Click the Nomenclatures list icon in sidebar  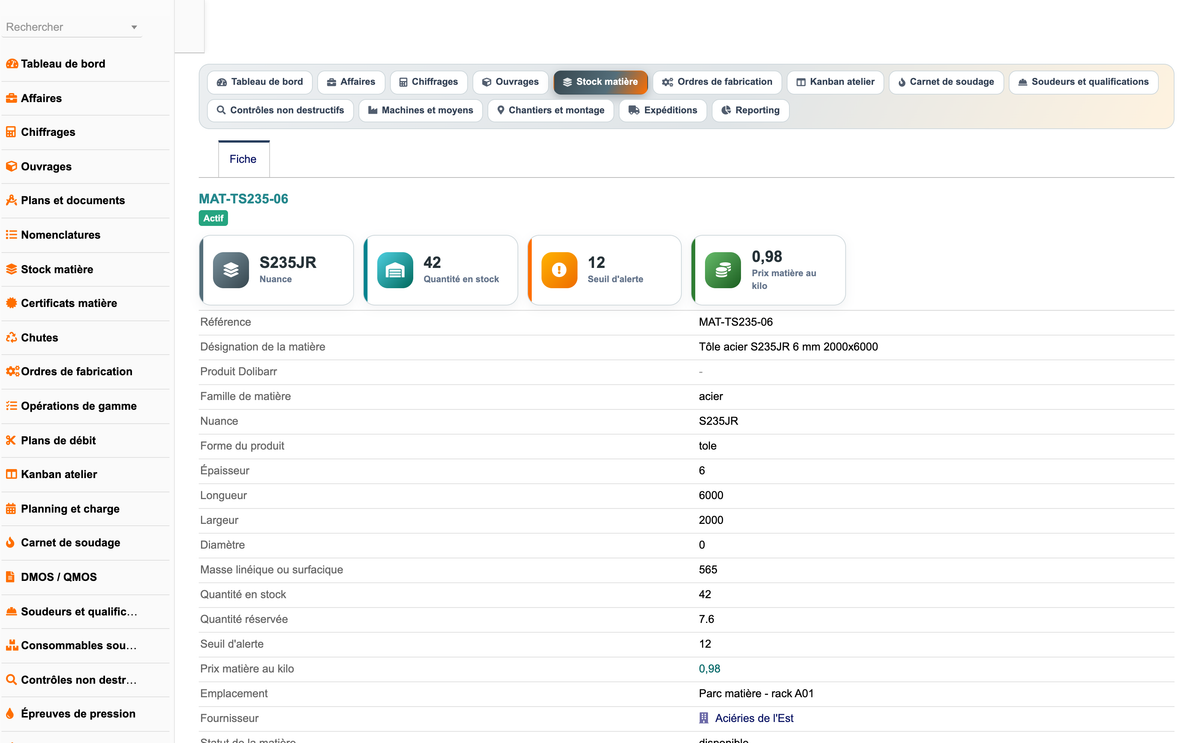point(12,235)
